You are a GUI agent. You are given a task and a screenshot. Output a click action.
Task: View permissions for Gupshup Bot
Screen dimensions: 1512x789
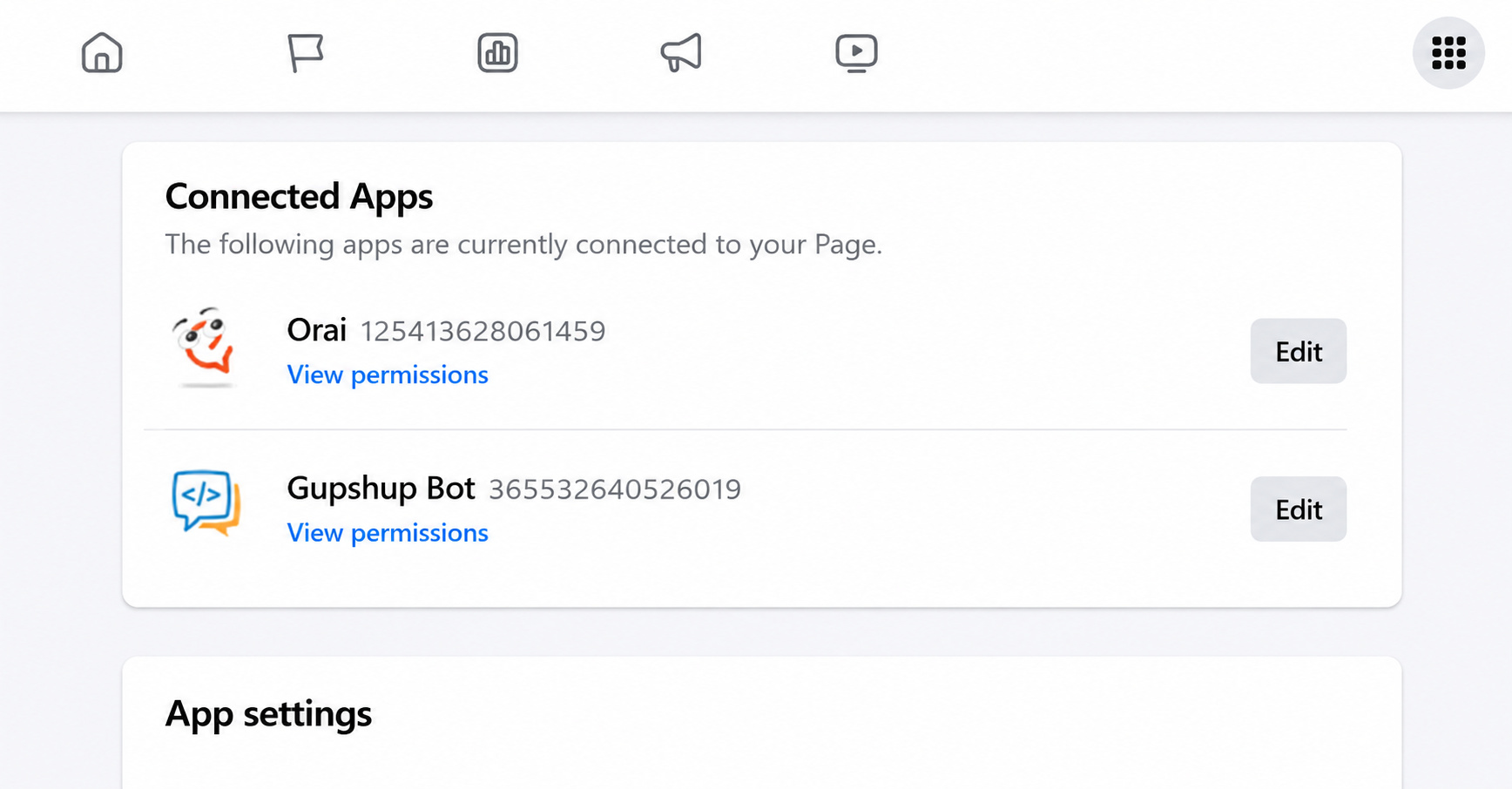(388, 533)
